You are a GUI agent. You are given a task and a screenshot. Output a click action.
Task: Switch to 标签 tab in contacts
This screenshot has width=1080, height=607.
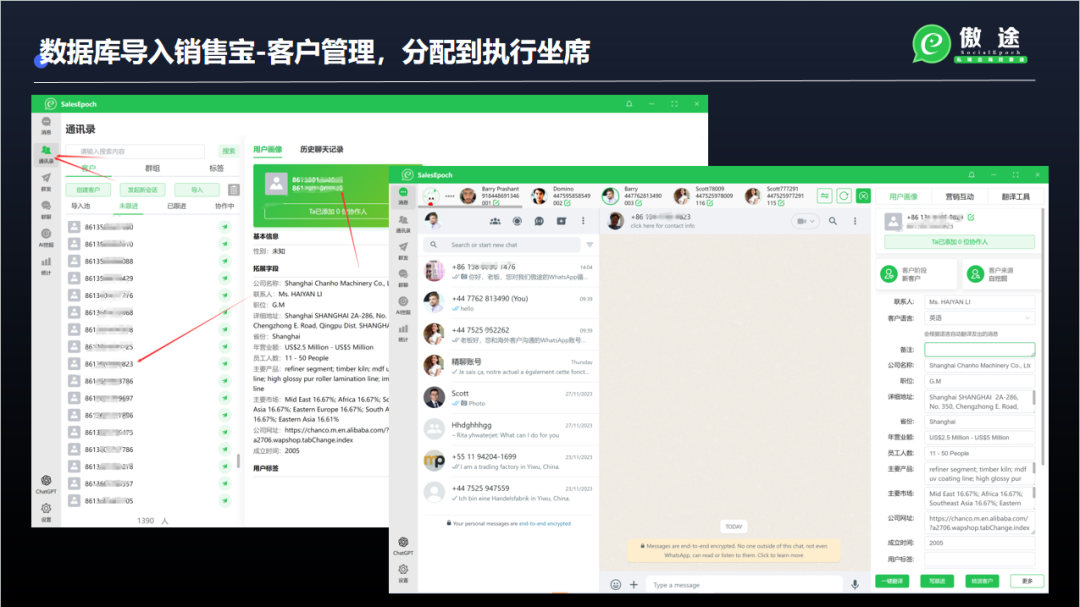tap(216, 168)
